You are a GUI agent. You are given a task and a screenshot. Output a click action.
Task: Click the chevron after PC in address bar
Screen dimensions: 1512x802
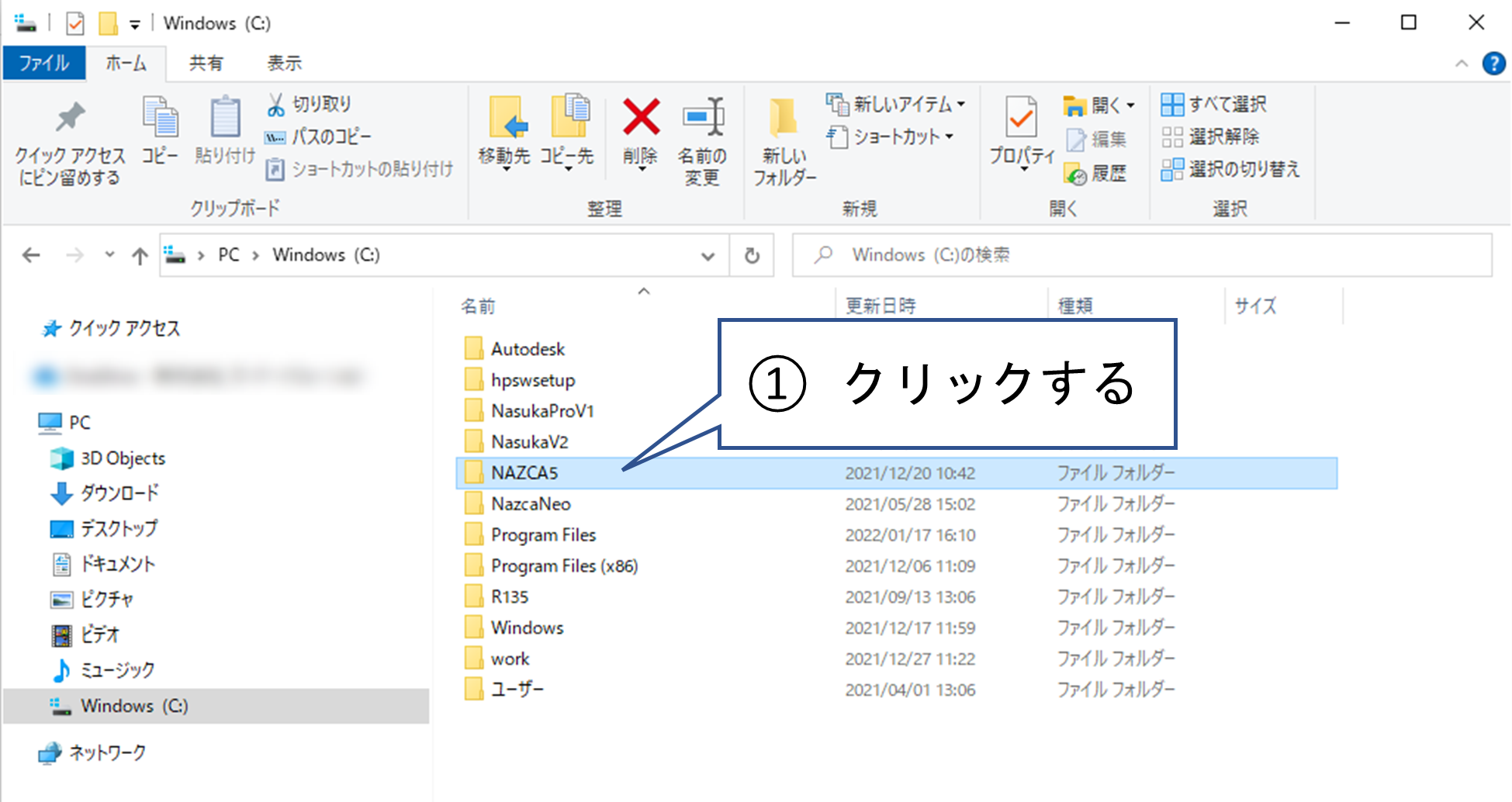(x=255, y=255)
